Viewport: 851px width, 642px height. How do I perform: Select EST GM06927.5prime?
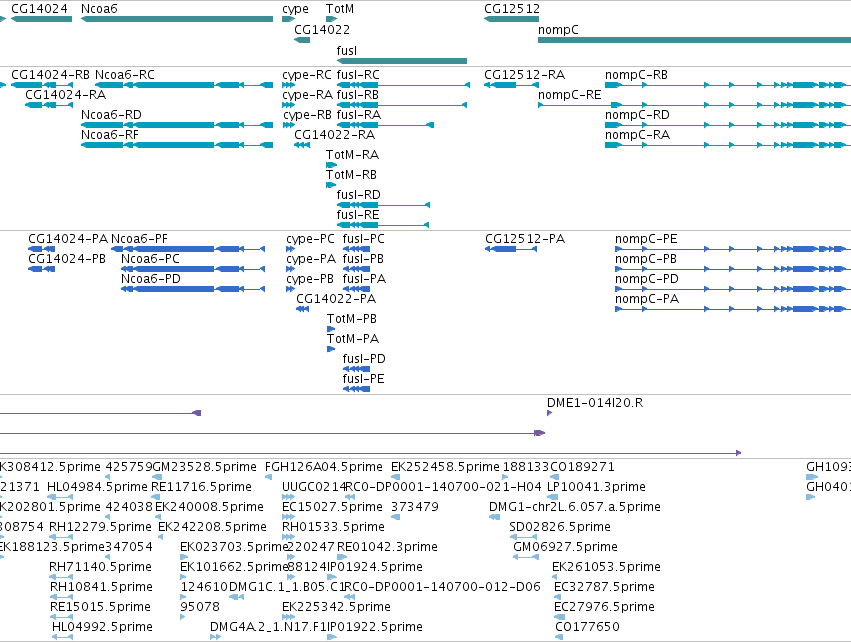point(526,557)
